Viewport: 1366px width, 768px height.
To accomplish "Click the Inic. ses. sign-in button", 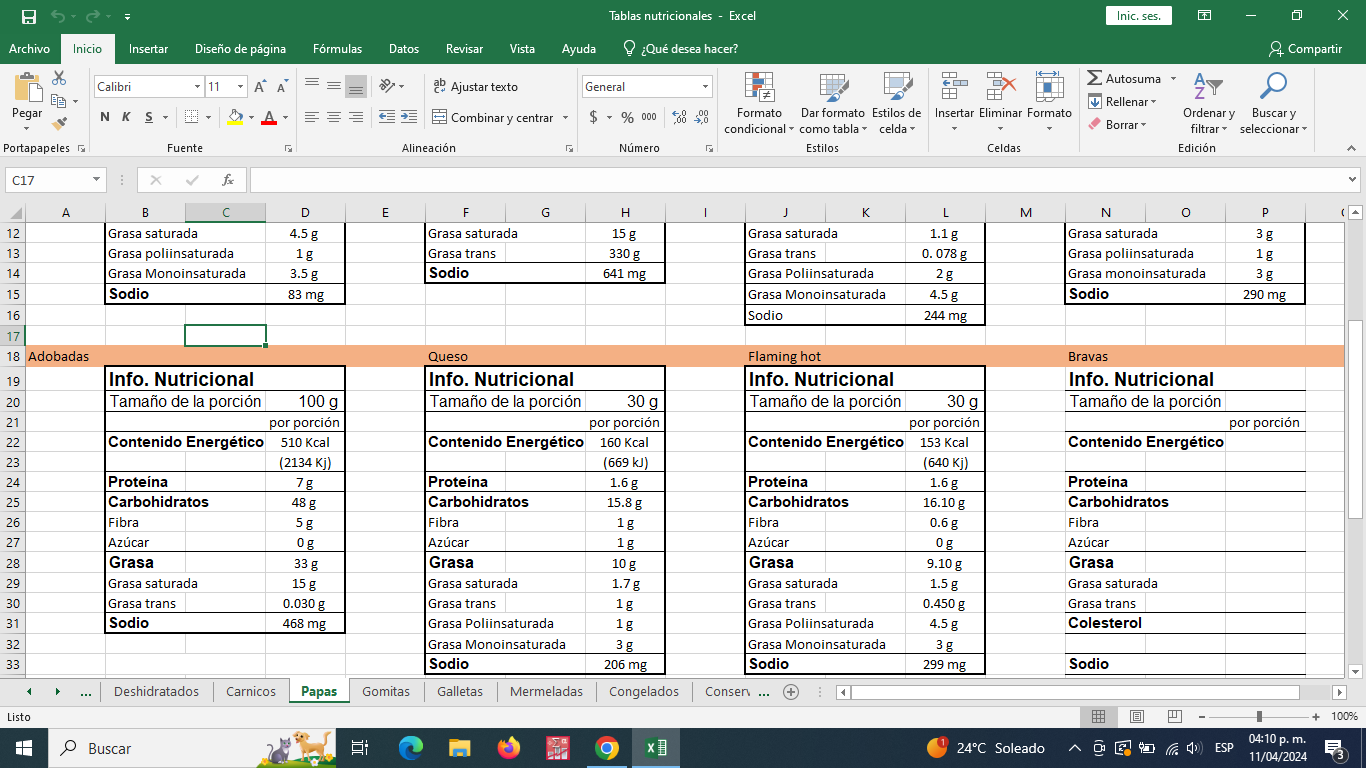I will pos(1139,16).
